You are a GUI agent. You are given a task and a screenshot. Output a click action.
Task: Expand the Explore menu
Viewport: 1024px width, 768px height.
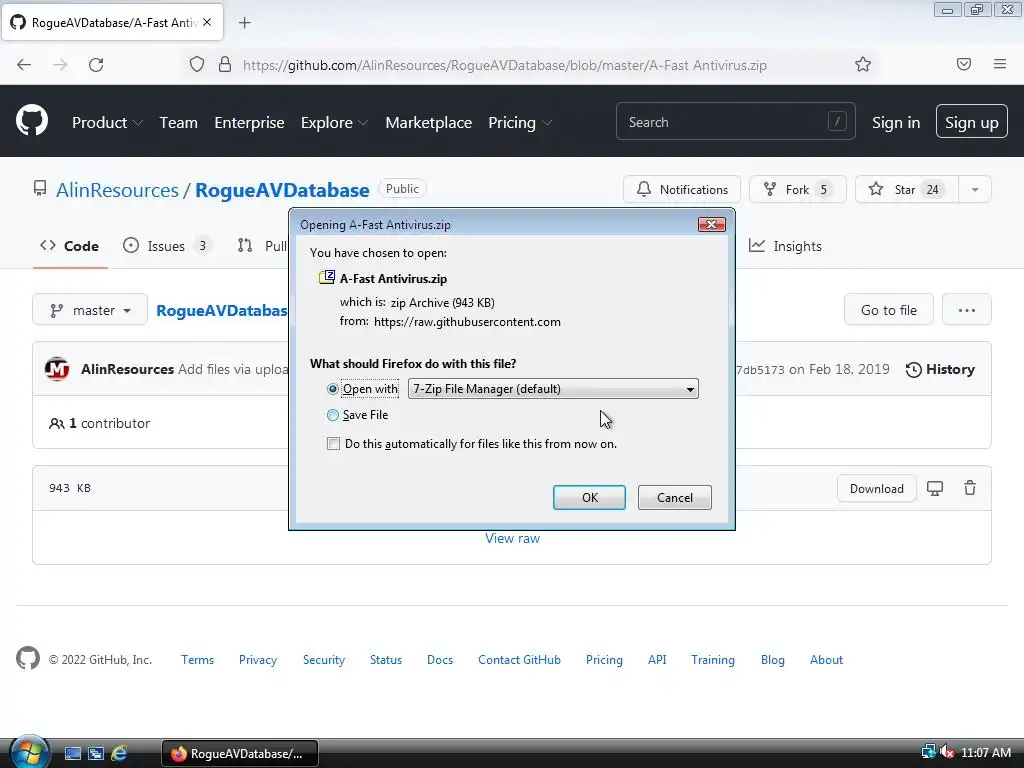(x=334, y=122)
